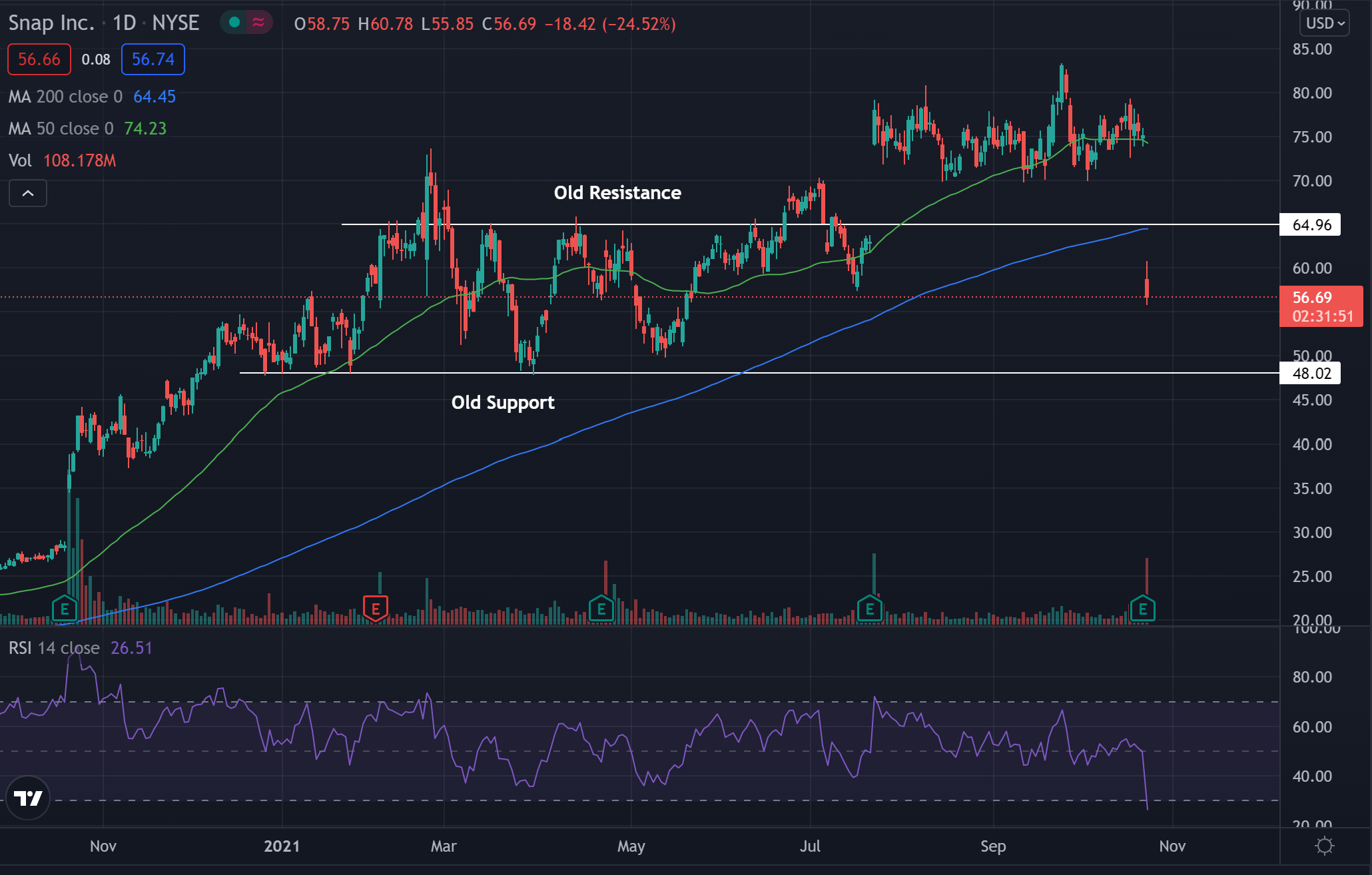Image resolution: width=1372 pixels, height=875 pixels.
Task: Click the 0.08 spread value
Action: tap(96, 59)
